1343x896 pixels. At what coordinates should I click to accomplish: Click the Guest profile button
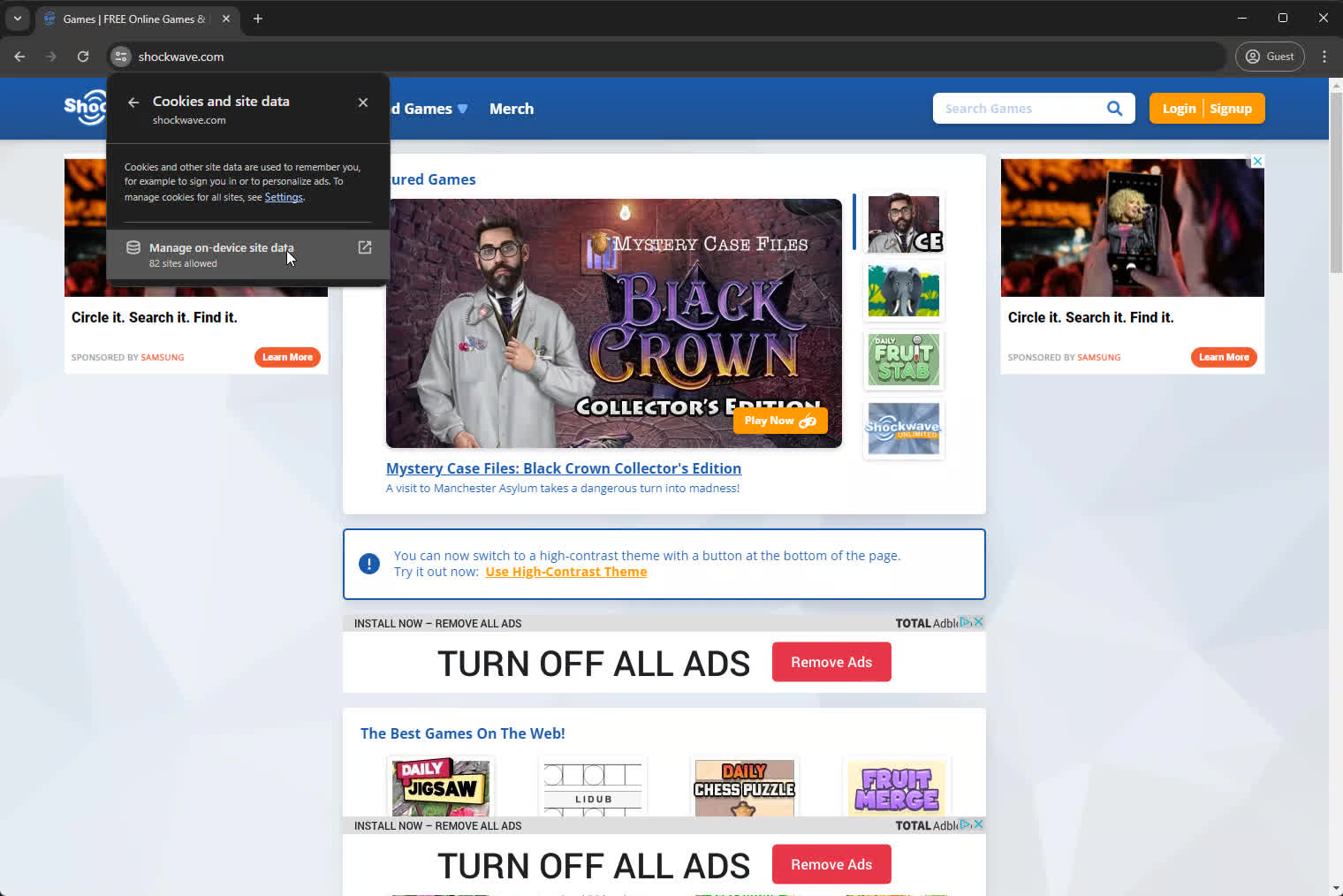[1270, 57]
